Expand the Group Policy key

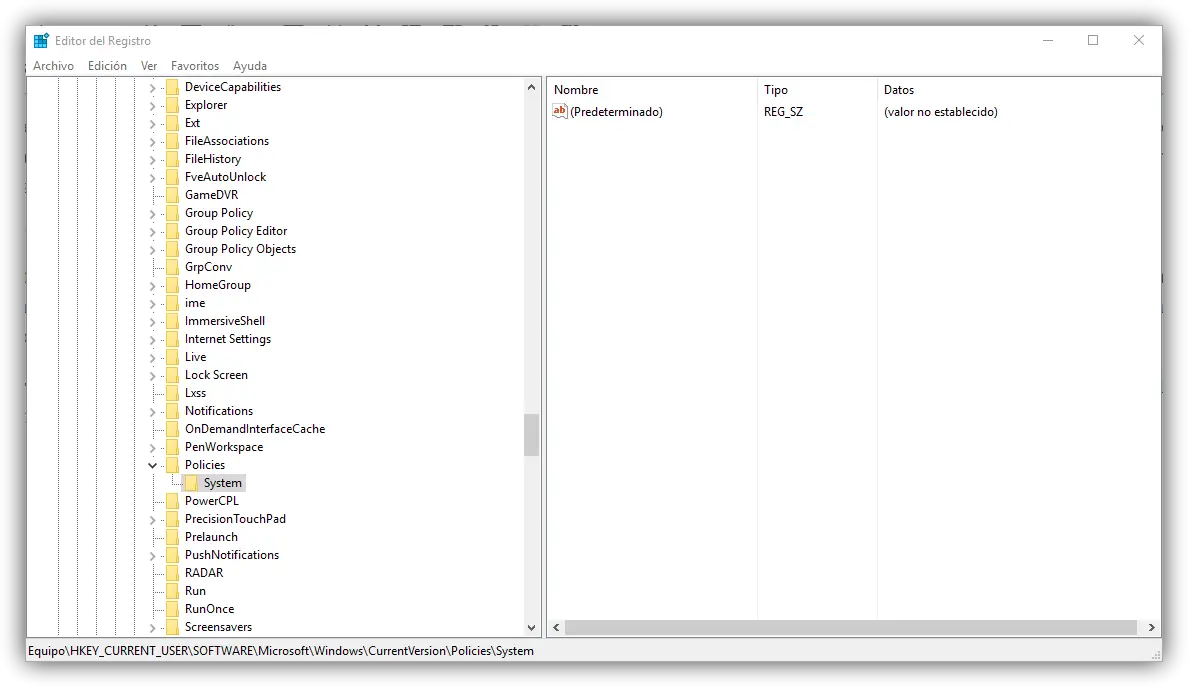pos(152,212)
